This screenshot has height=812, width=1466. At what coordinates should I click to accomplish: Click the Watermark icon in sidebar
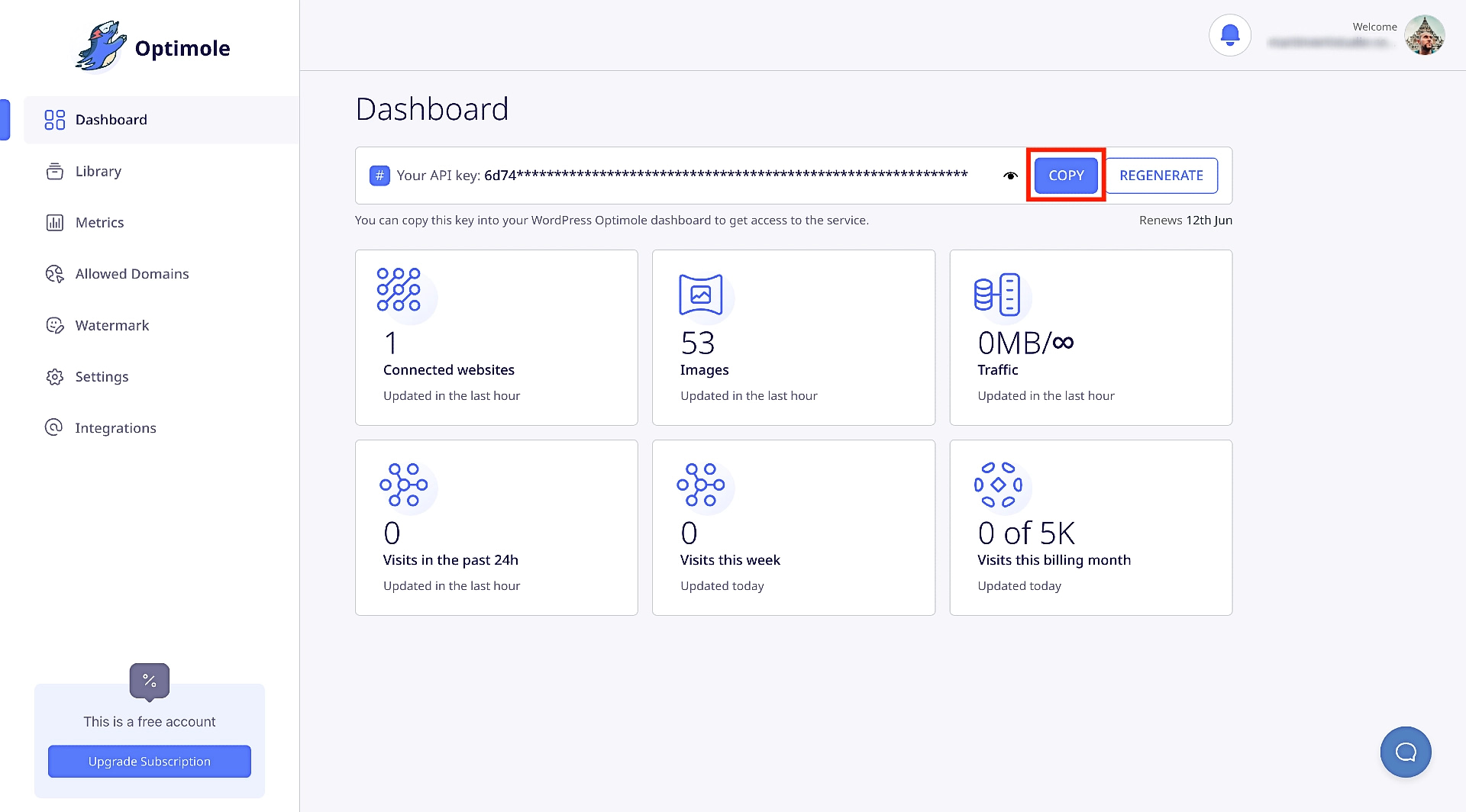click(x=54, y=325)
